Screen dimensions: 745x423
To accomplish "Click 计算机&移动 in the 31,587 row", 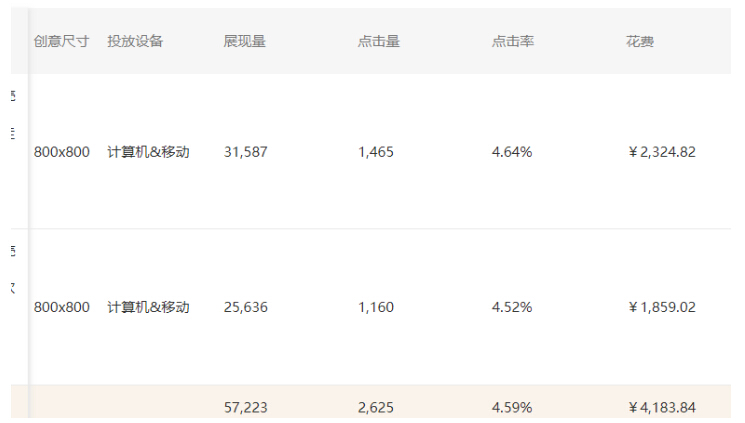I will click(x=148, y=152).
